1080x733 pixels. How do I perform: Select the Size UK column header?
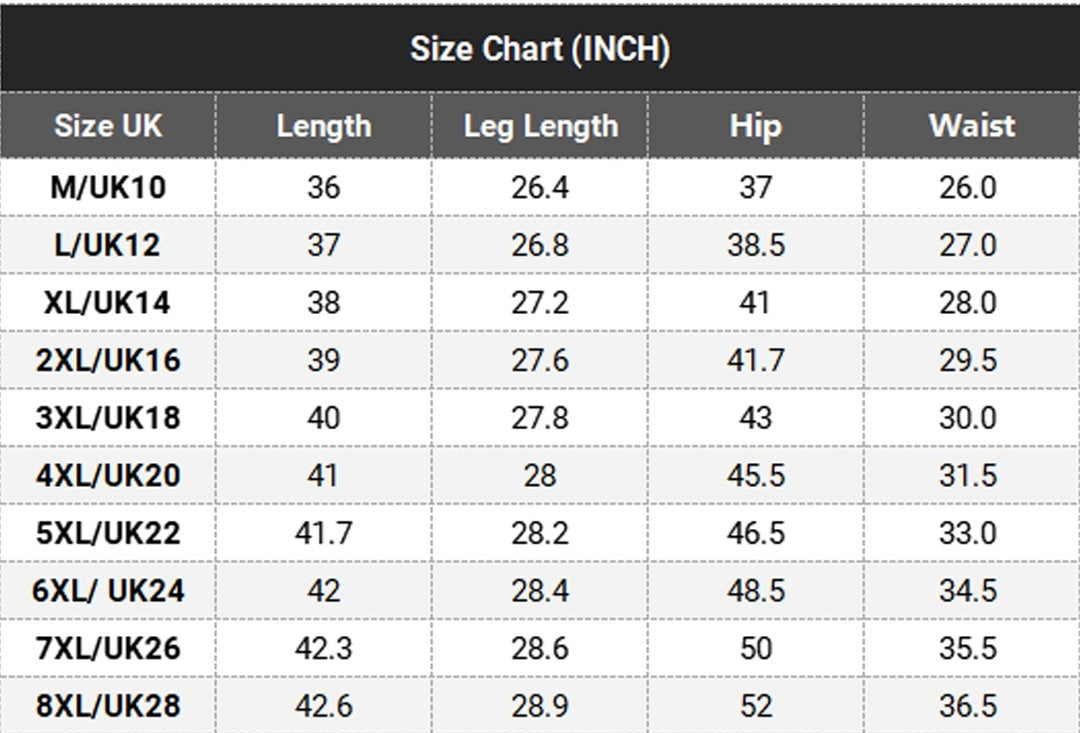click(108, 126)
